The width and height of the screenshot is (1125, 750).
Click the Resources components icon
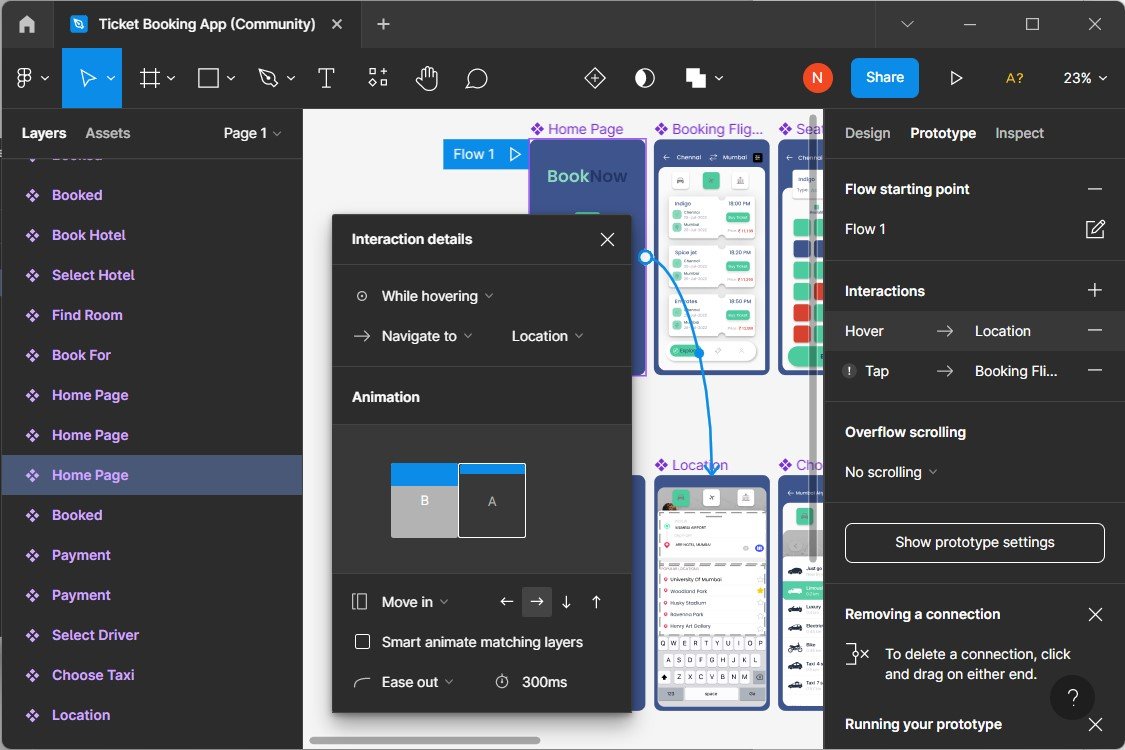[x=378, y=78]
